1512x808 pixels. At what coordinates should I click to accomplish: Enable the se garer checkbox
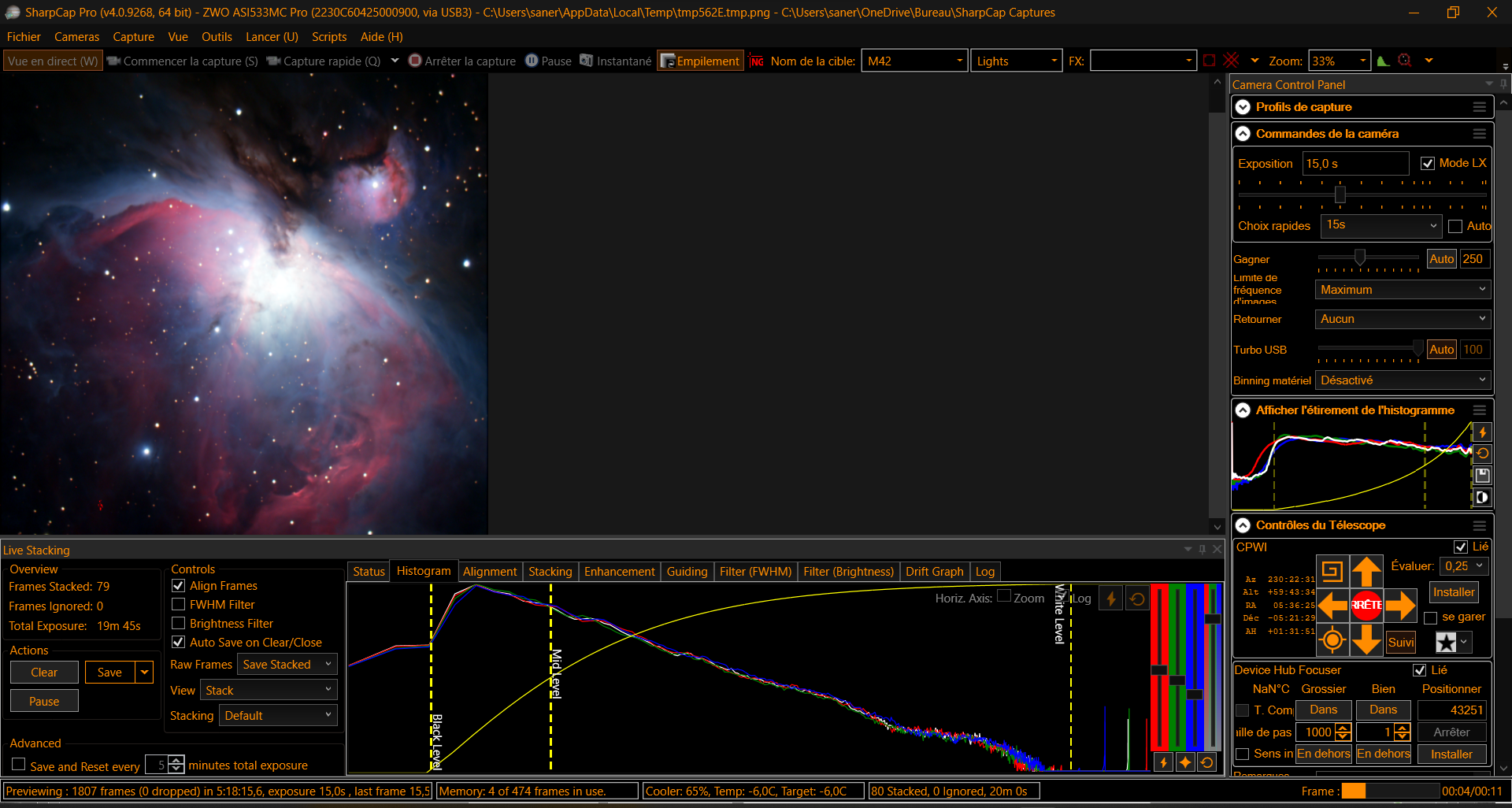click(x=1430, y=617)
